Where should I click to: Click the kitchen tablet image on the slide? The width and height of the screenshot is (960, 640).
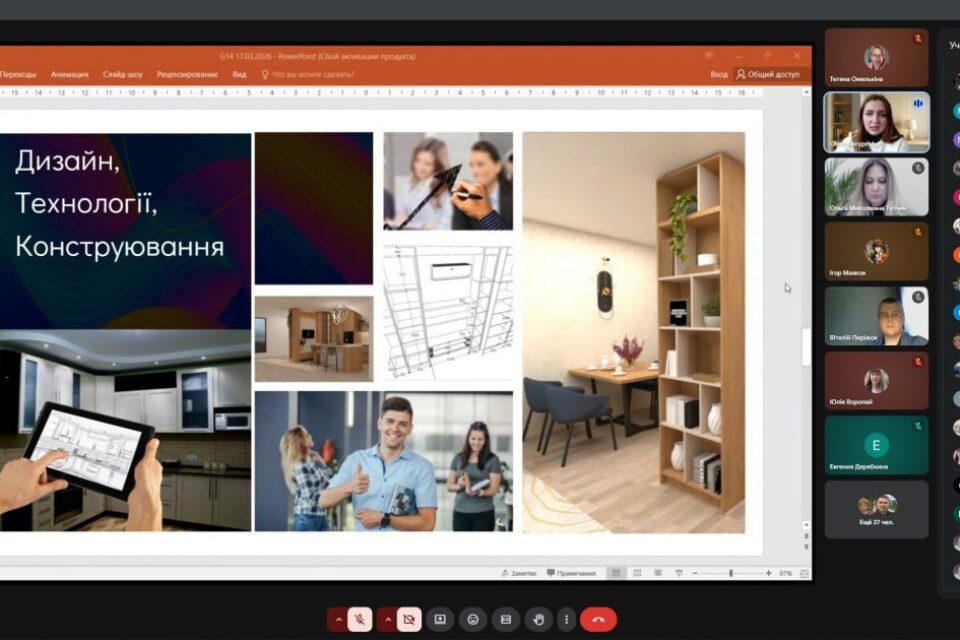point(126,431)
